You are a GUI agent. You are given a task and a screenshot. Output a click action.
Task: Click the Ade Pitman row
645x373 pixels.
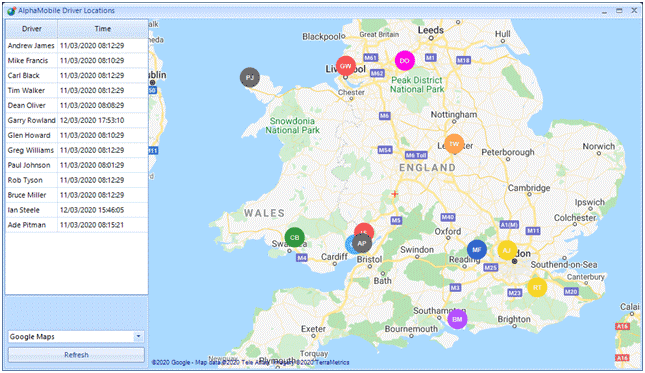pyautogui.click(x=77, y=225)
